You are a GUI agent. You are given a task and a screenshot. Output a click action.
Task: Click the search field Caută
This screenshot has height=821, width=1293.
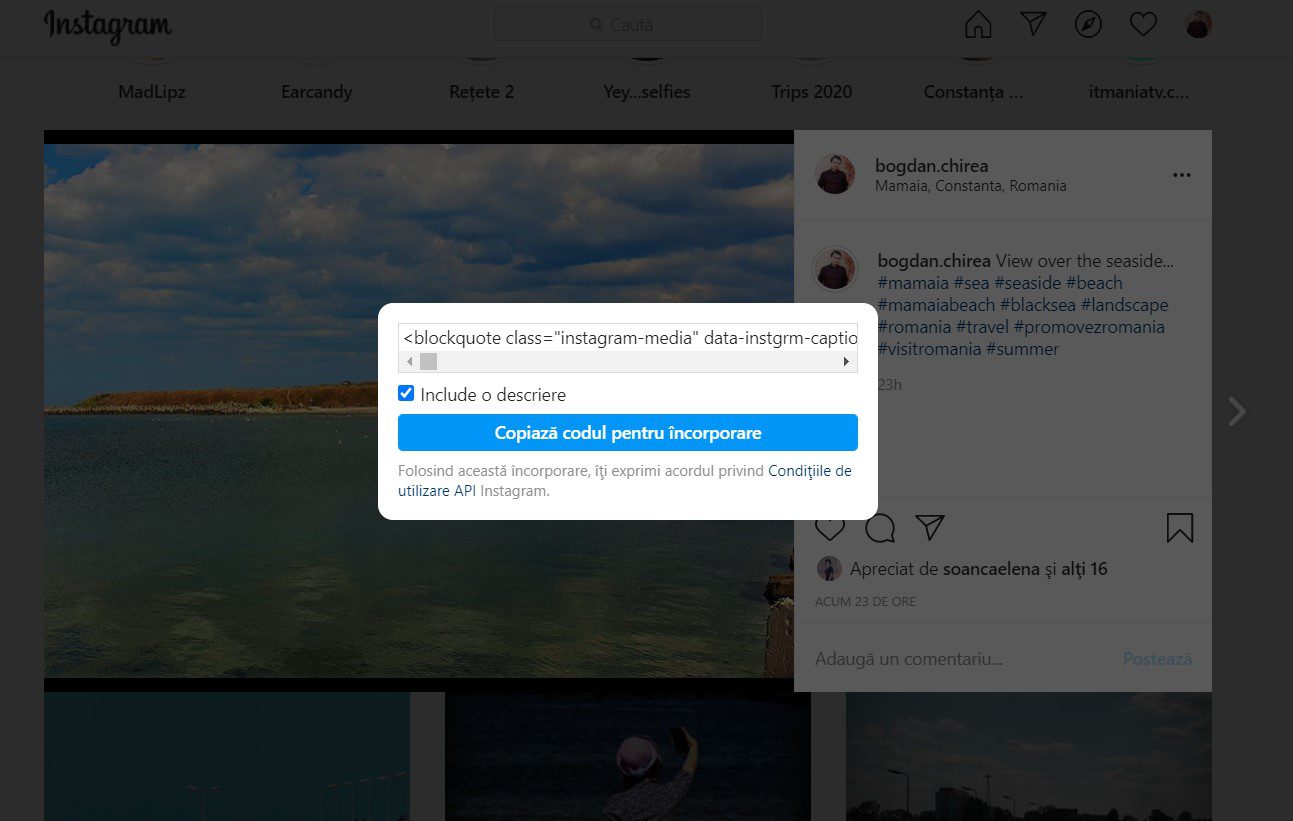coord(628,24)
